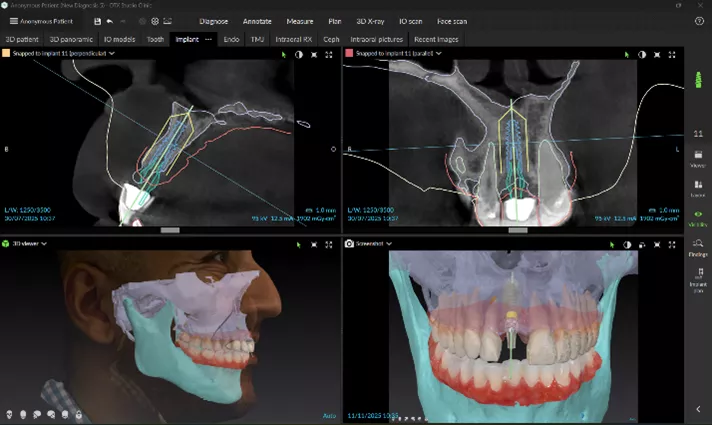Open the 3D viewer pane dropdown
The width and height of the screenshot is (712, 425).
pyautogui.click(x=45, y=243)
